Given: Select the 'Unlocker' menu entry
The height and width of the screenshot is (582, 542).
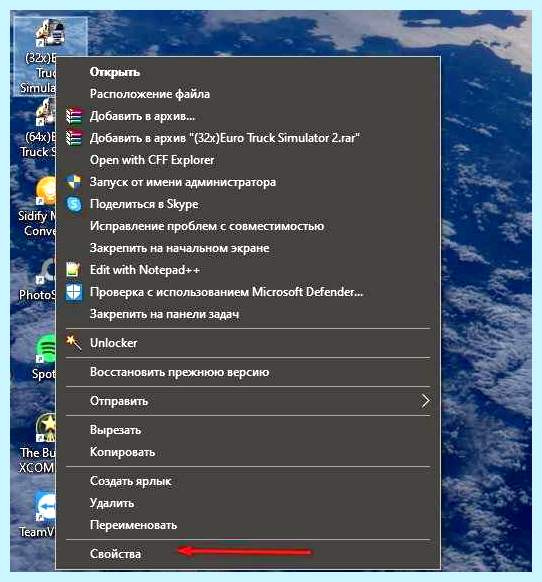Looking at the screenshot, I should click(x=114, y=343).
